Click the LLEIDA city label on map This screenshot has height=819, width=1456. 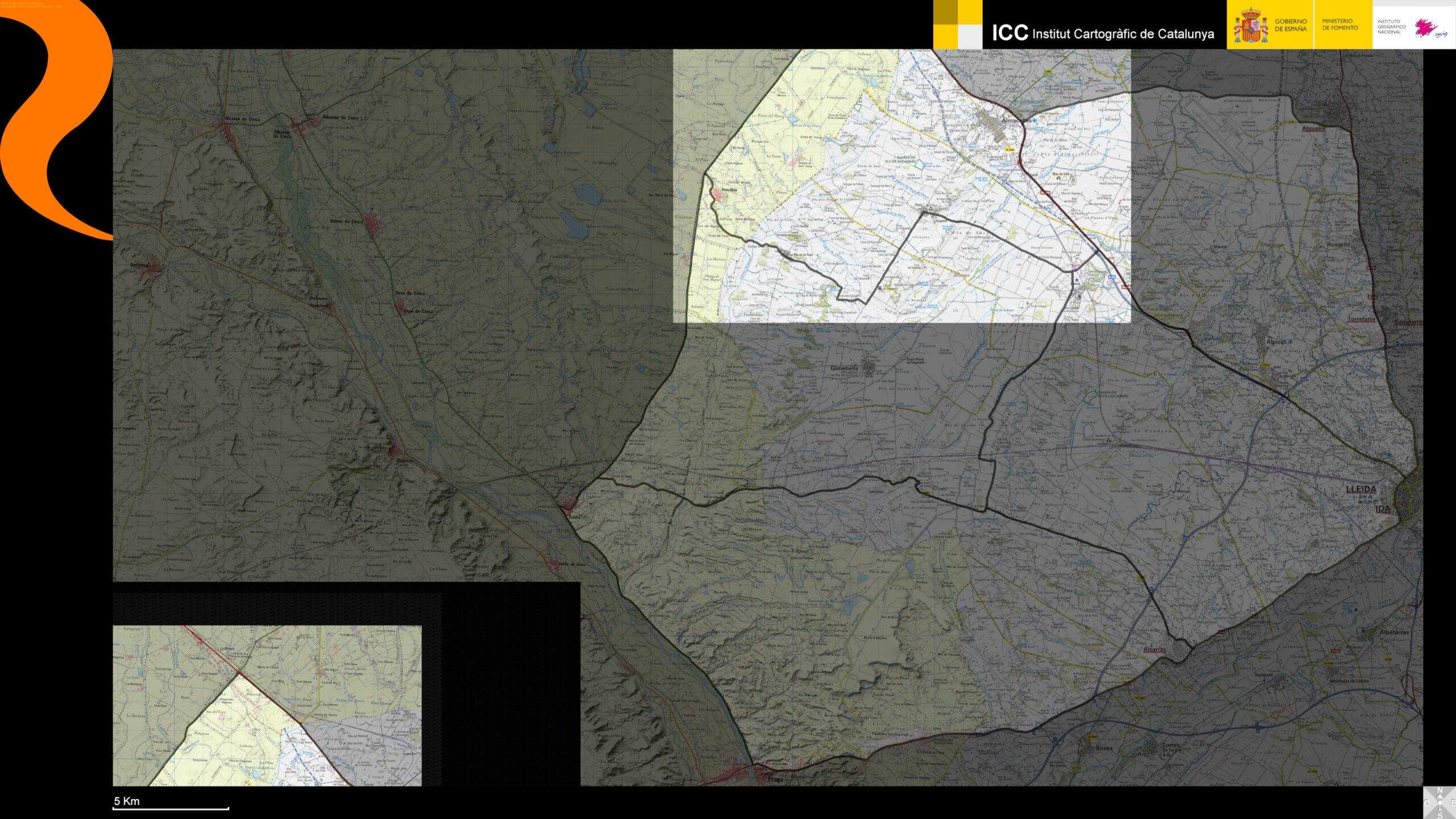pyautogui.click(x=1360, y=489)
